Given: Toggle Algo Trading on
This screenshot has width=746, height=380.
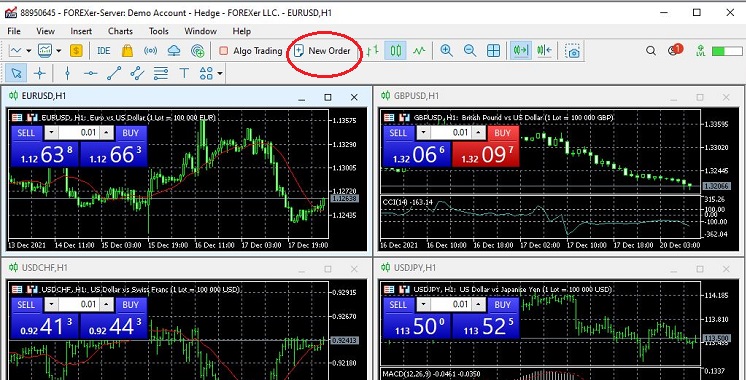Looking at the screenshot, I should pos(250,50).
